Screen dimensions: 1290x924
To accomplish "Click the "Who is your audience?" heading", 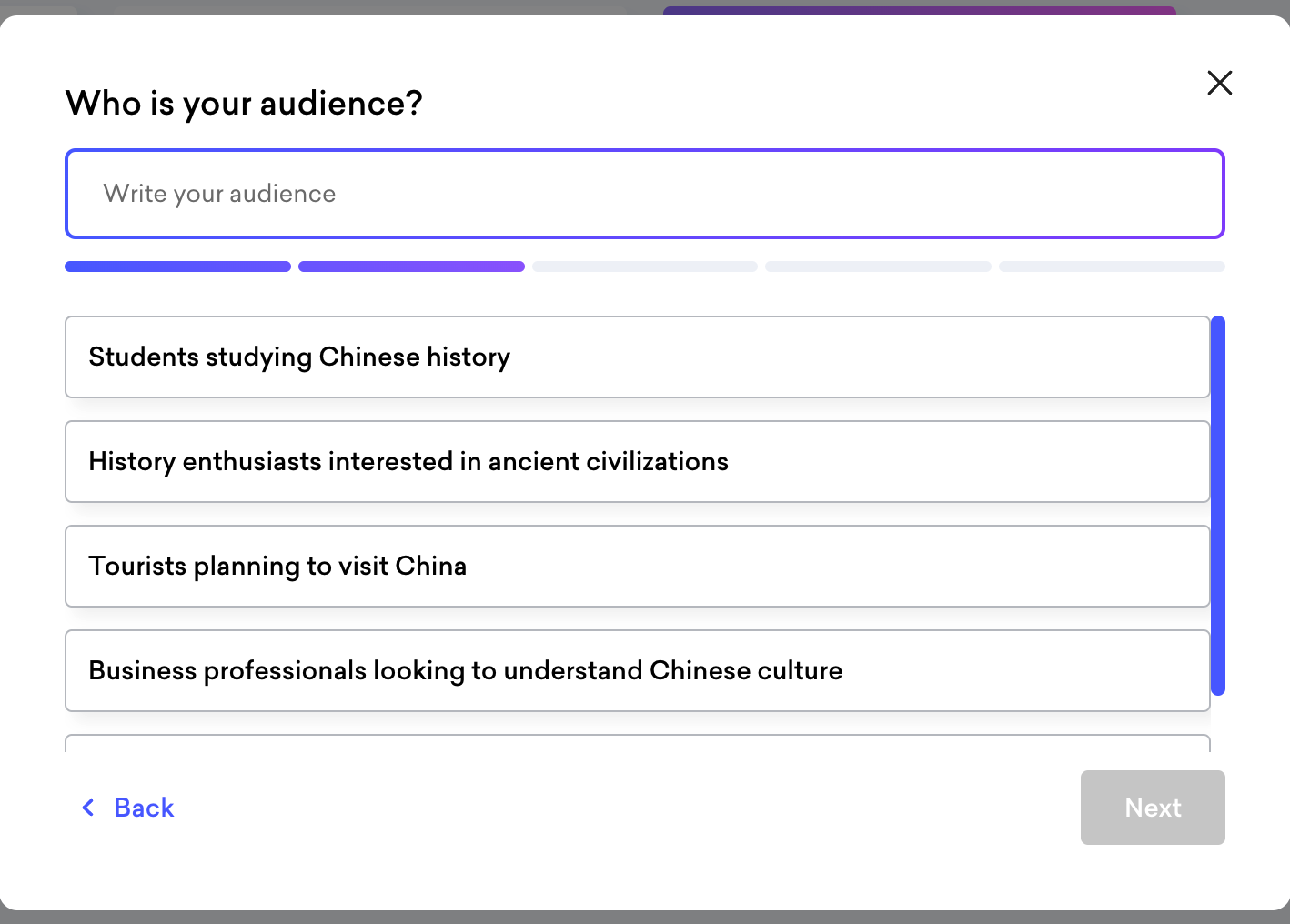I will click(x=244, y=104).
